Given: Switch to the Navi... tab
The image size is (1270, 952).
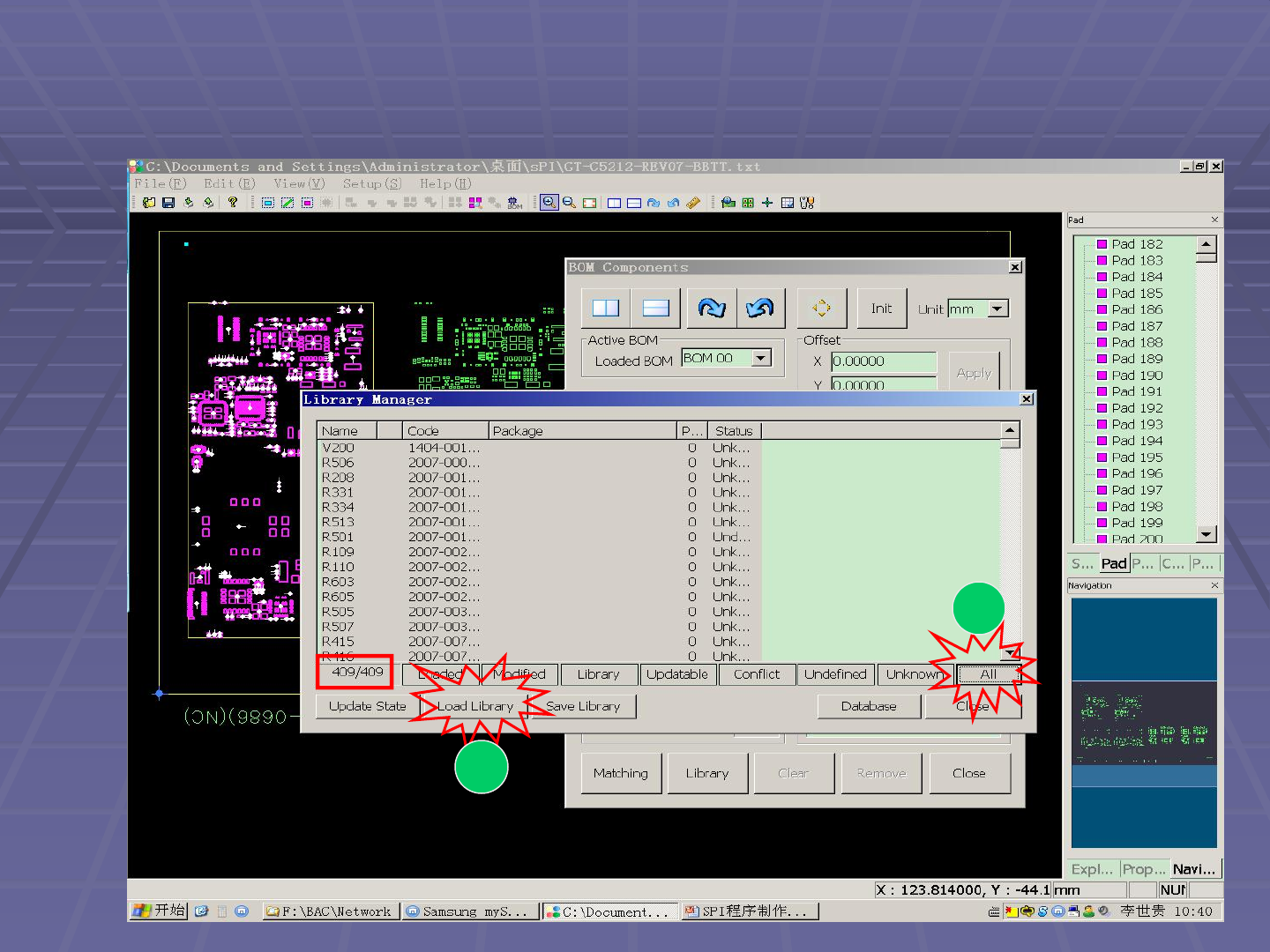Looking at the screenshot, I should click(x=1194, y=869).
